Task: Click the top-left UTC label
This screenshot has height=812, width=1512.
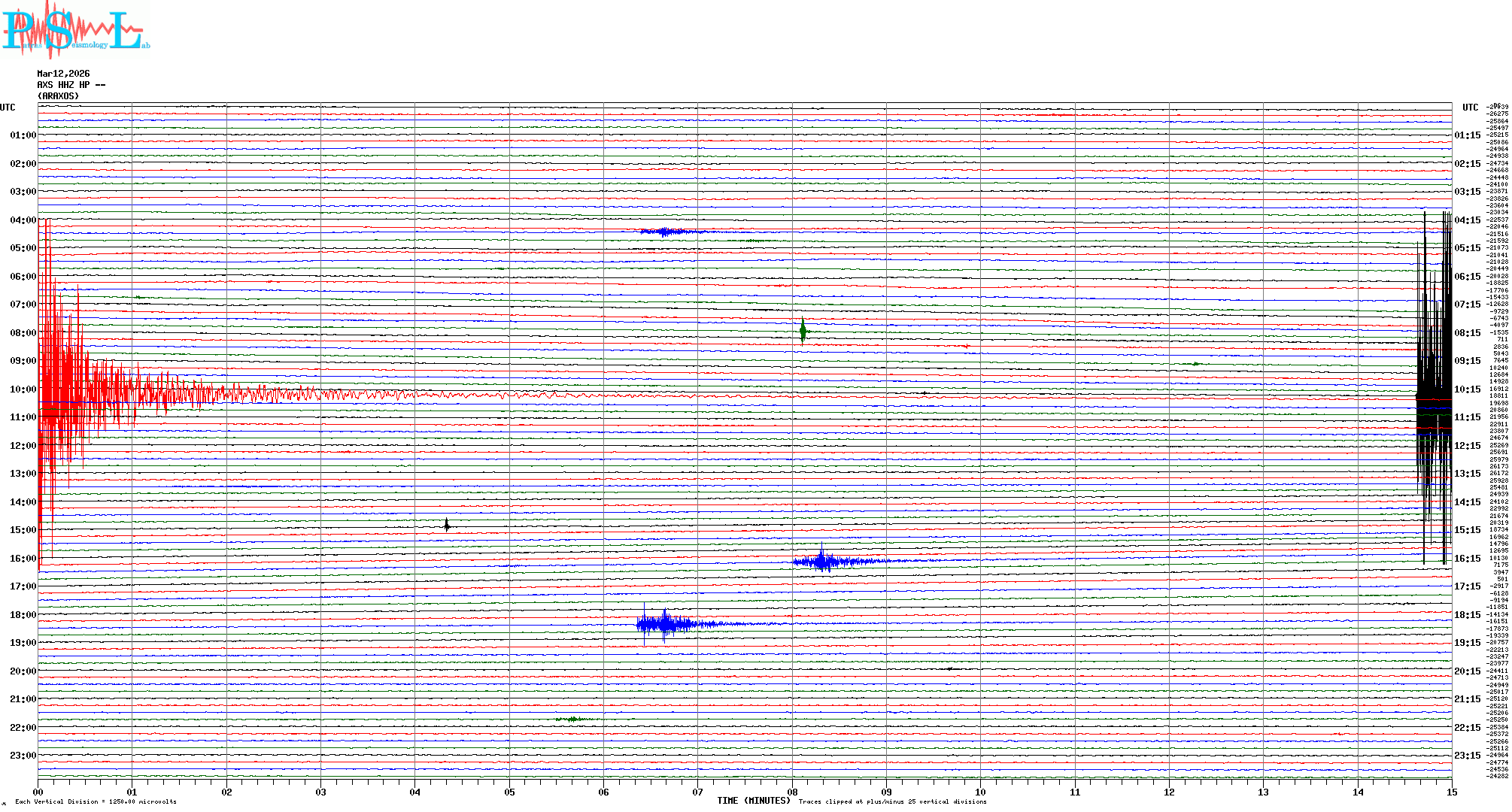Action: tap(8, 108)
